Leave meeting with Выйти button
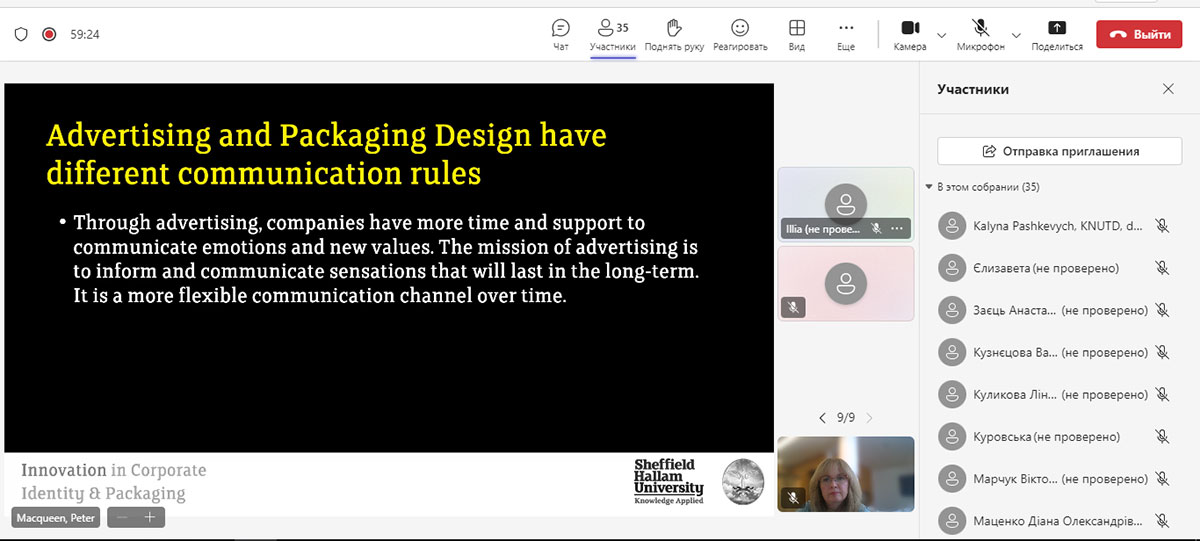 (1139, 34)
